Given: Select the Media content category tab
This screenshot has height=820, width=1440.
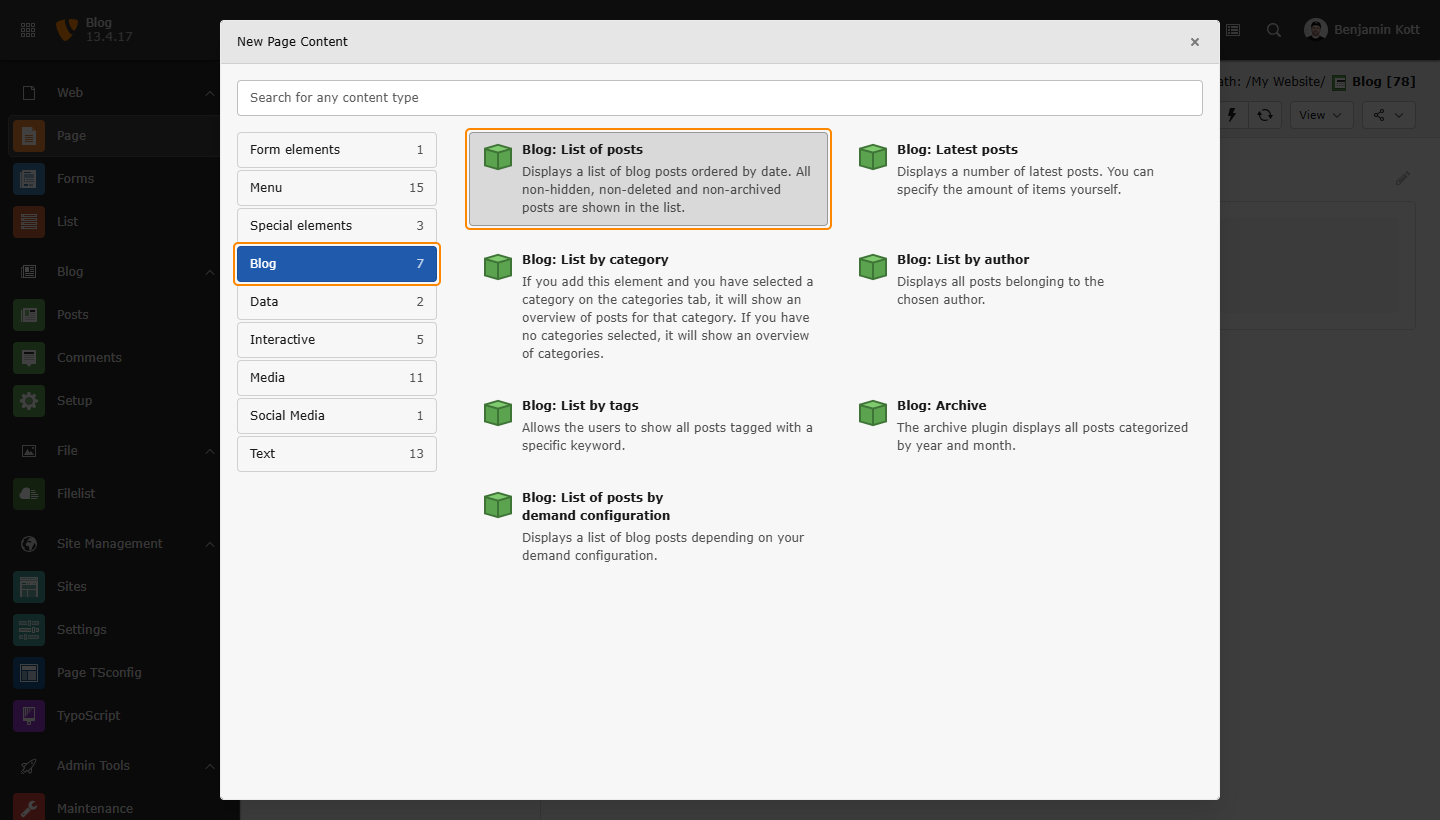Looking at the screenshot, I should point(336,378).
